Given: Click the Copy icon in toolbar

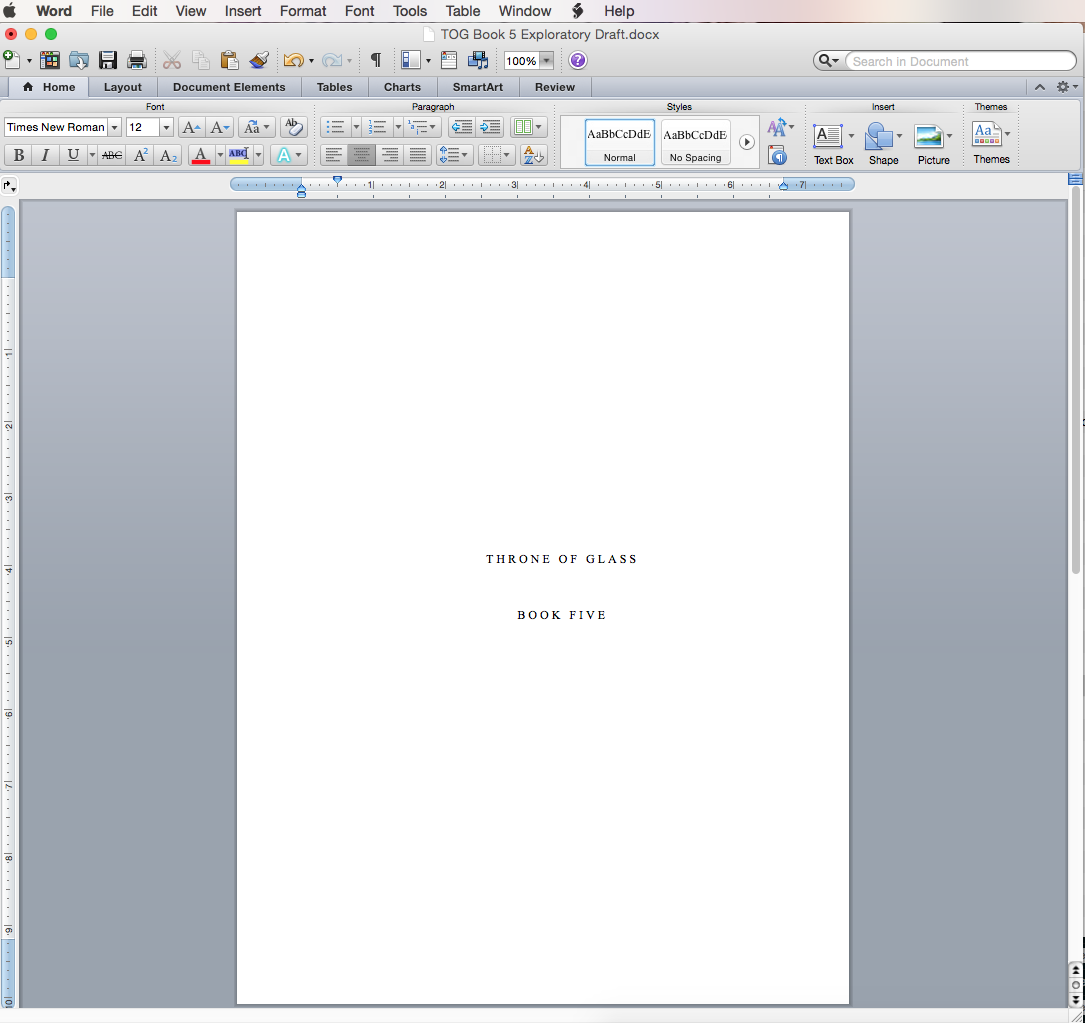Looking at the screenshot, I should 201,60.
